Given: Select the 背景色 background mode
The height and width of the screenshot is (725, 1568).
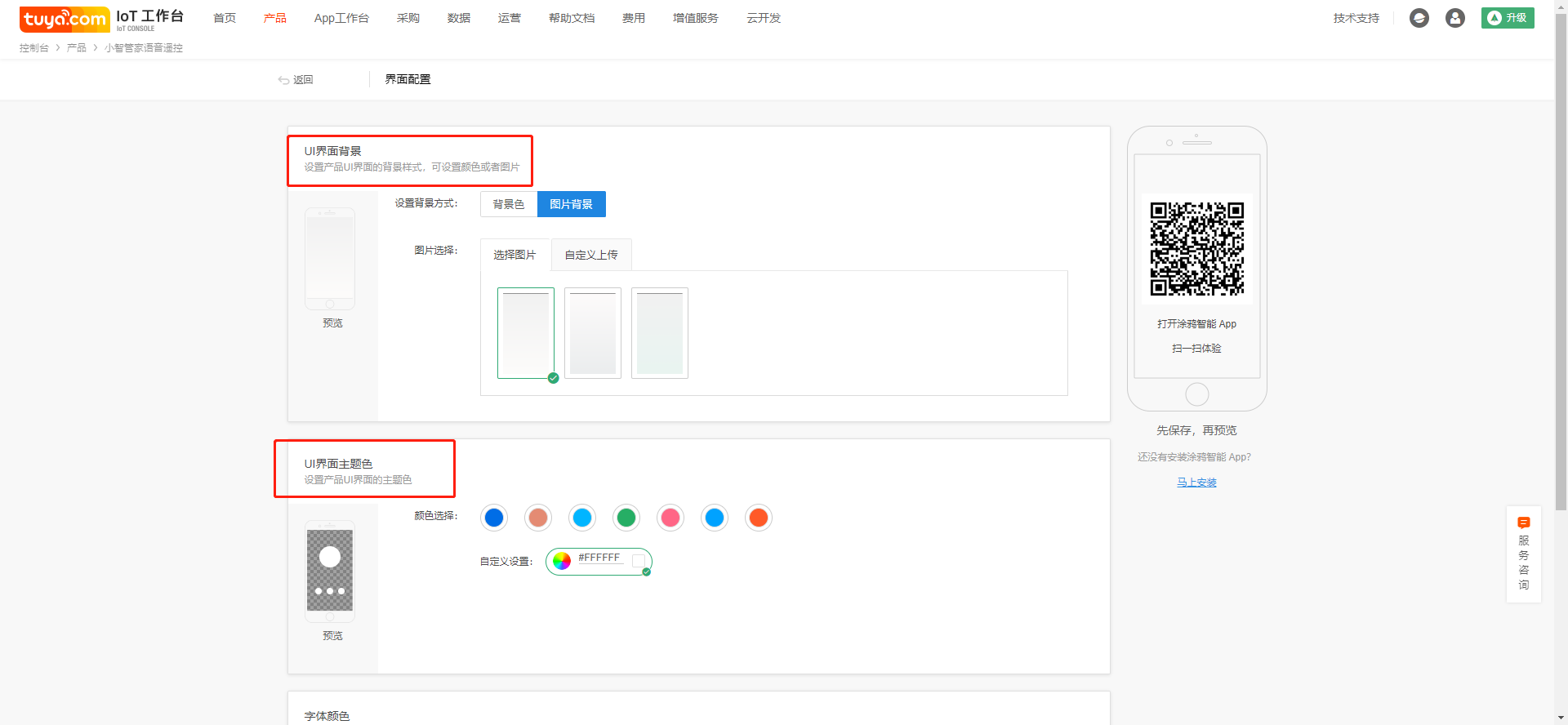Looking at the screenshot, I should click(509, 204).
